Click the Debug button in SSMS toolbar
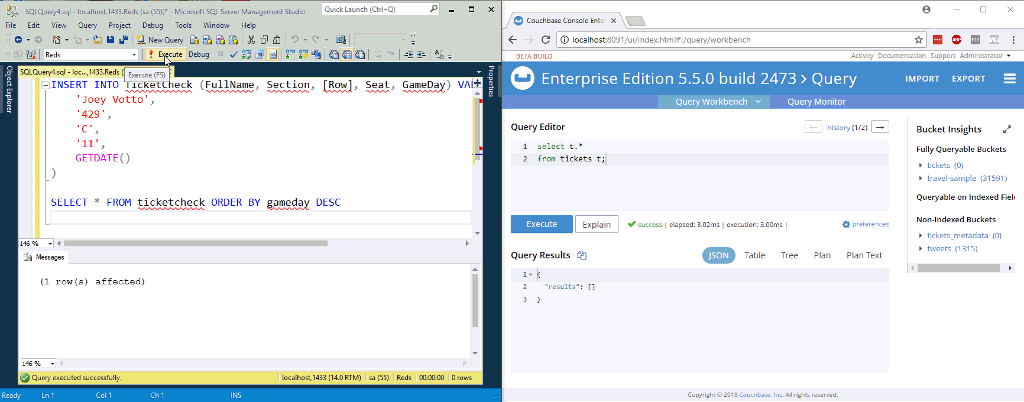1024x402 pixels. tap(199, 55)
